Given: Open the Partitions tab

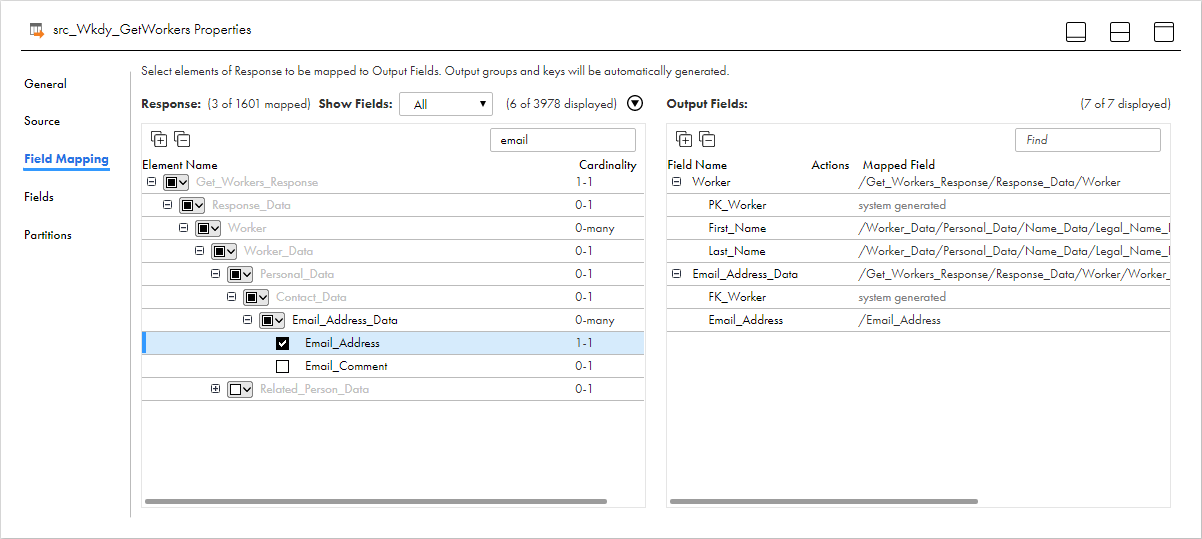Looking at the screenshot, I should (48, 235).
